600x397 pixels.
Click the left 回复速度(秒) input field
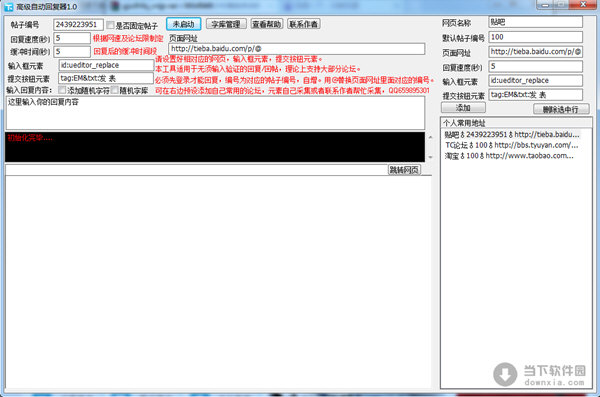[72, 38]
